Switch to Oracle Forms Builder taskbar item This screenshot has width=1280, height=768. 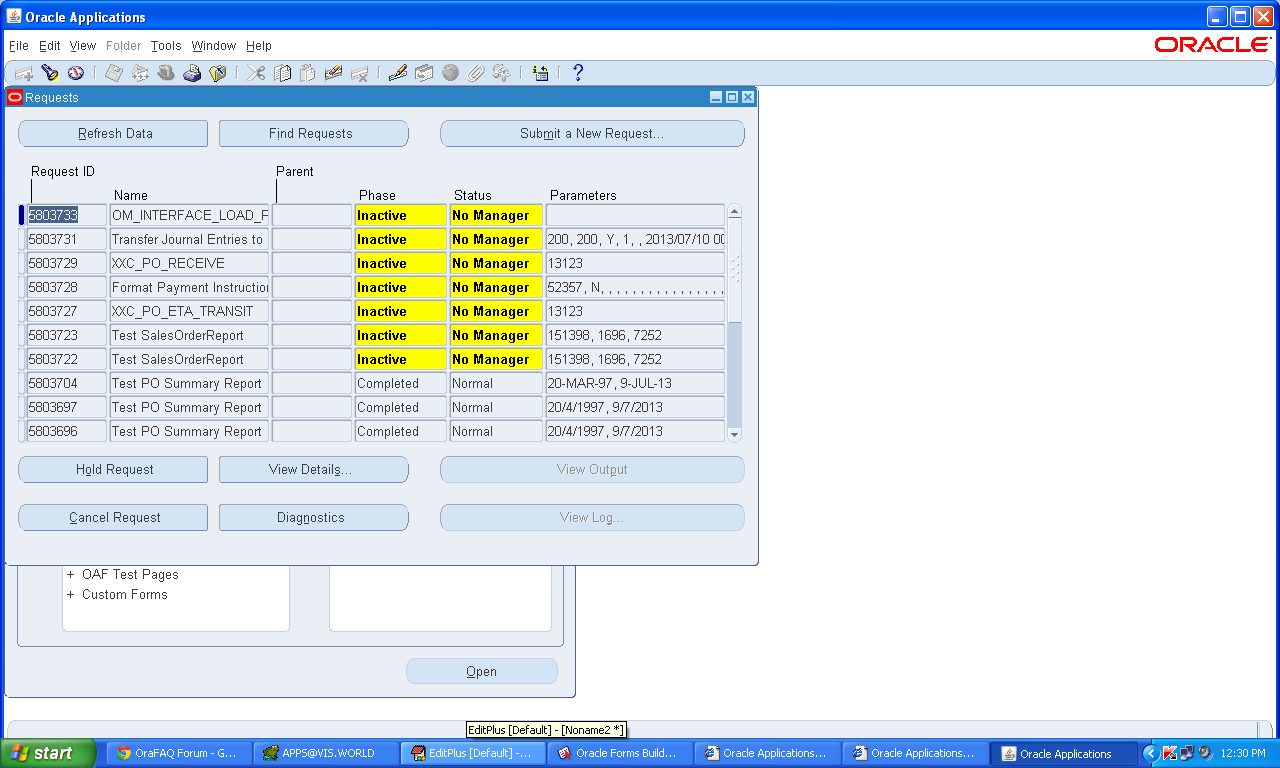[620, 754]
